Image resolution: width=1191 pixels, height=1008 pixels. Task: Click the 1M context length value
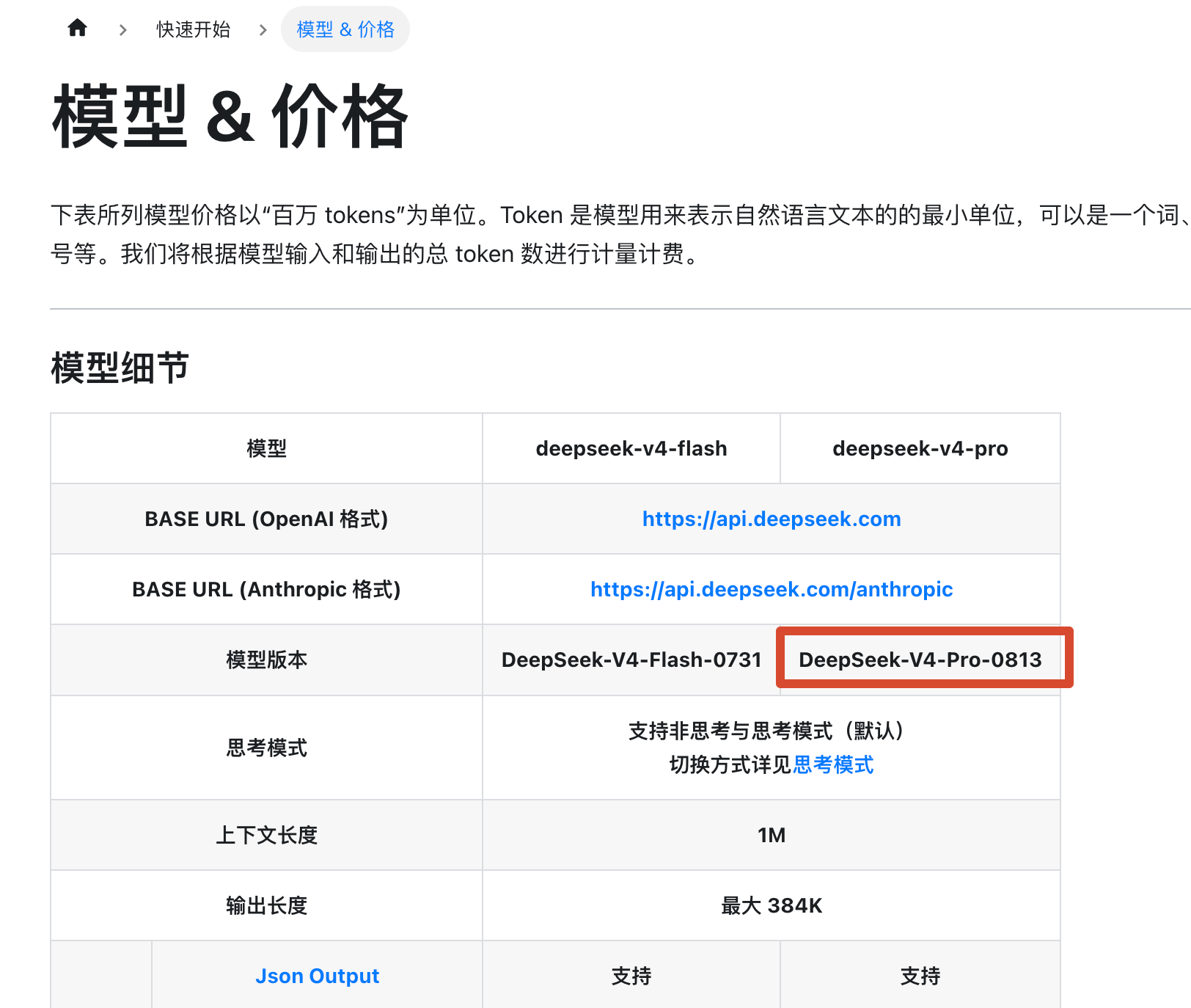(772, 835)
